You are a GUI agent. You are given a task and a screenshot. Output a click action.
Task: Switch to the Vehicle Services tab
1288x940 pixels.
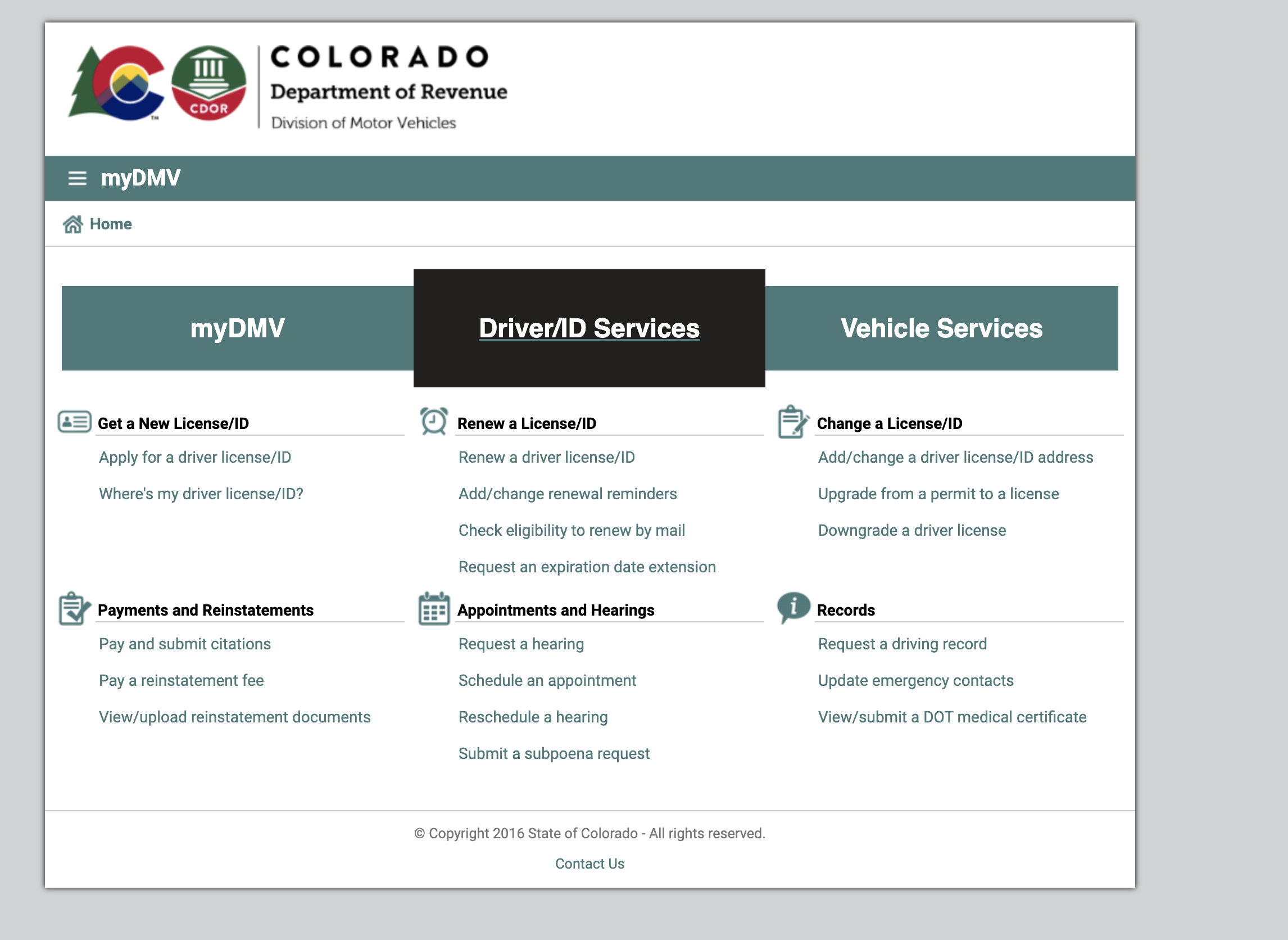click(x=942, y=328)
